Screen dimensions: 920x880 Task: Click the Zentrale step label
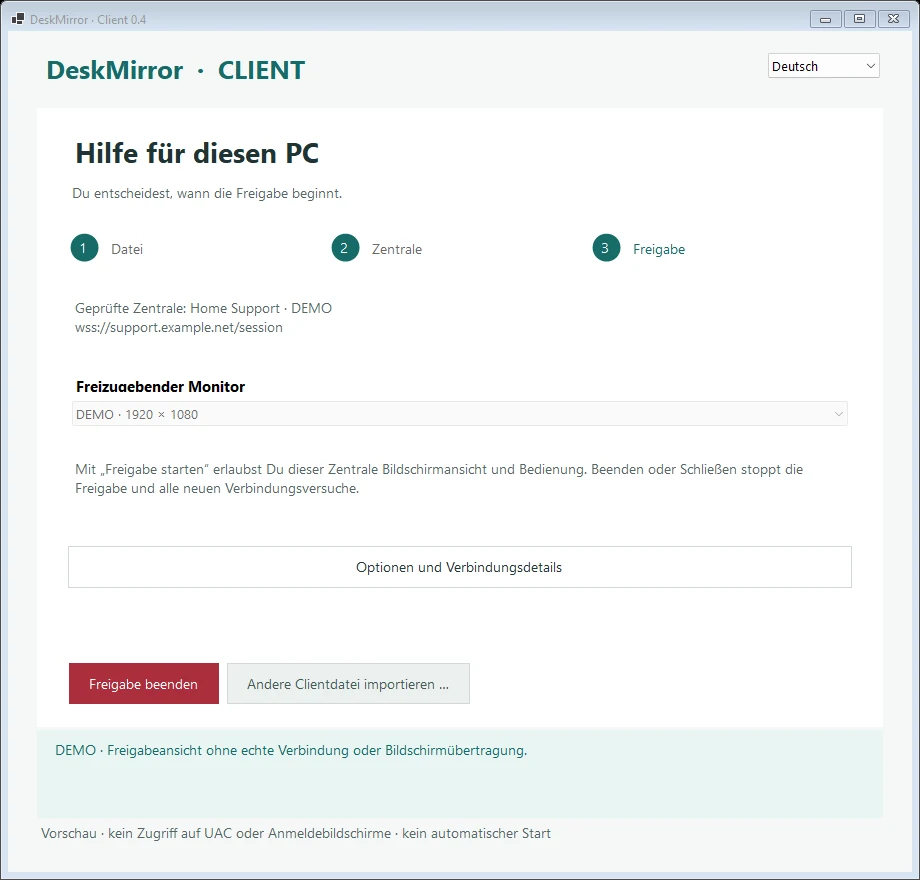[x=397, y=249]
